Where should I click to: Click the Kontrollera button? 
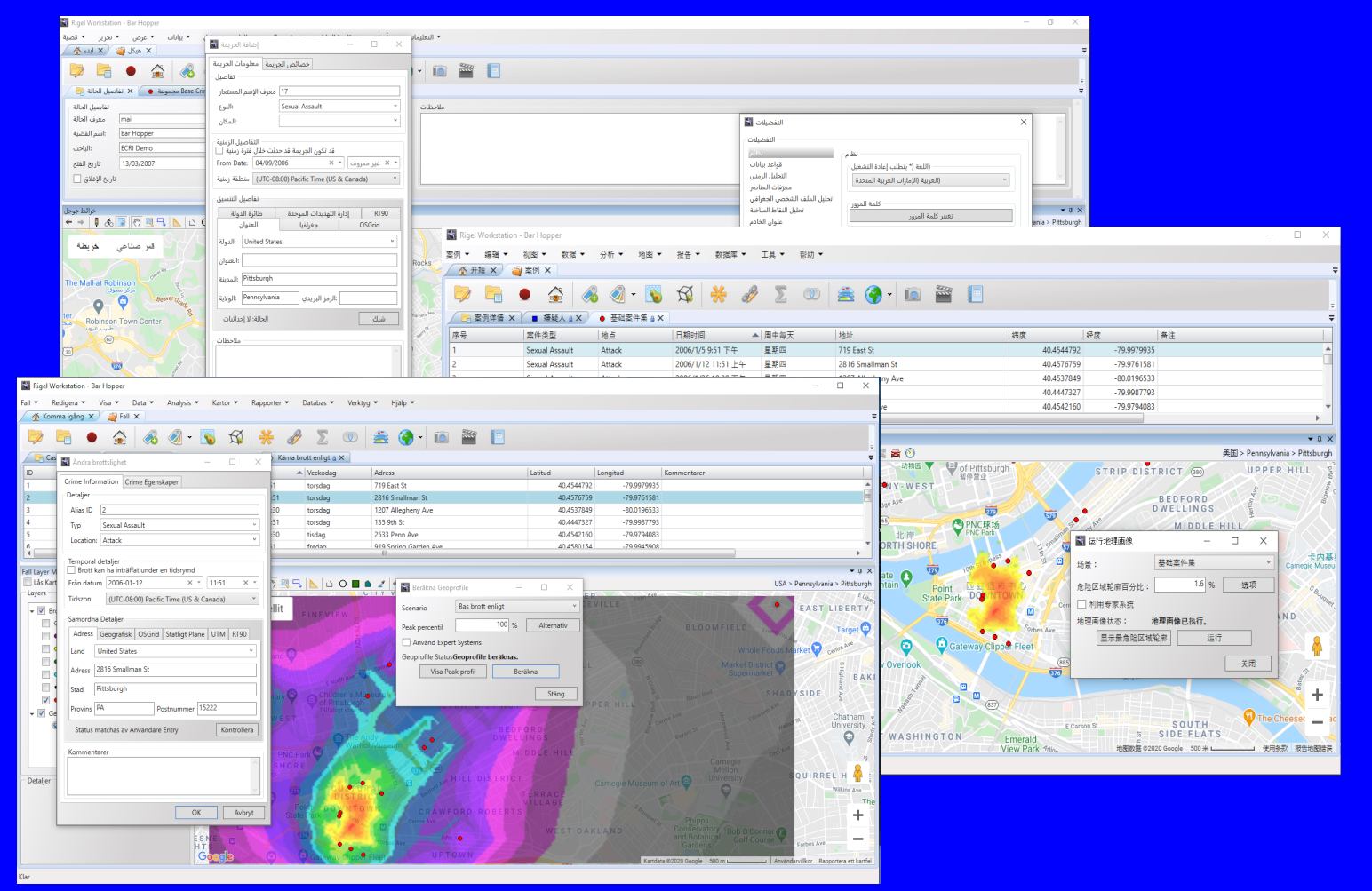(x=238, y=729)
